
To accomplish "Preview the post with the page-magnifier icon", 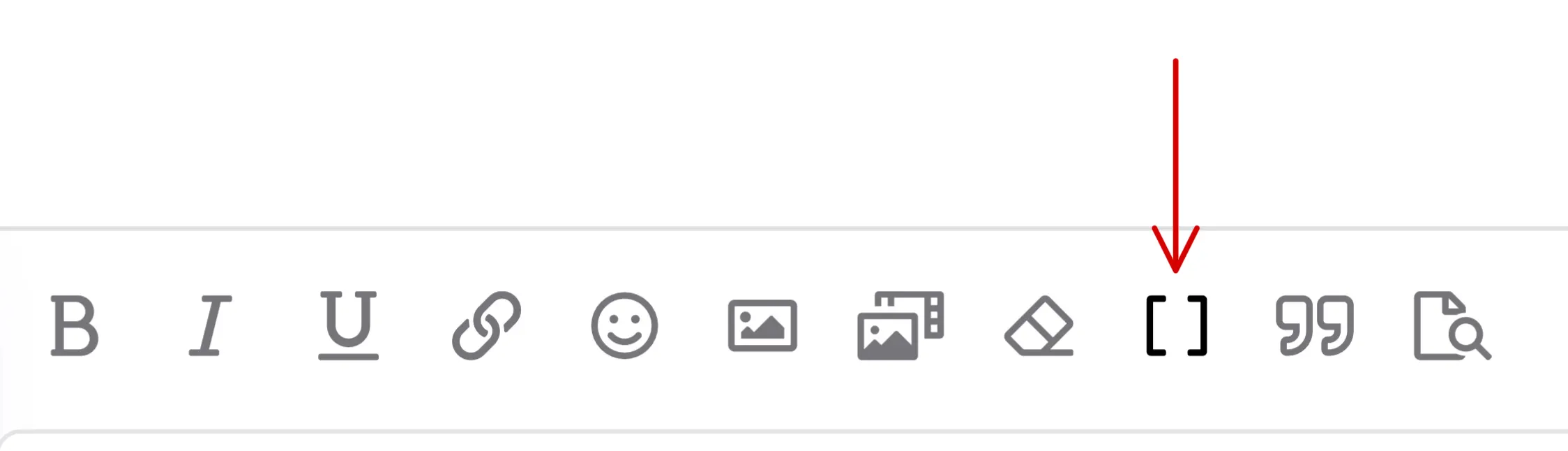I will pos(1452,325).
